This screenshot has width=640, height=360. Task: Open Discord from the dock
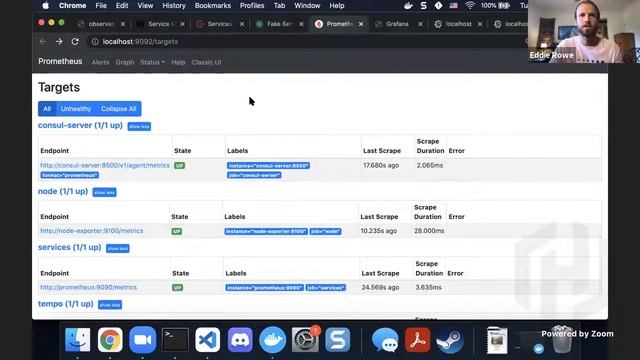click(x=240, y=340)
